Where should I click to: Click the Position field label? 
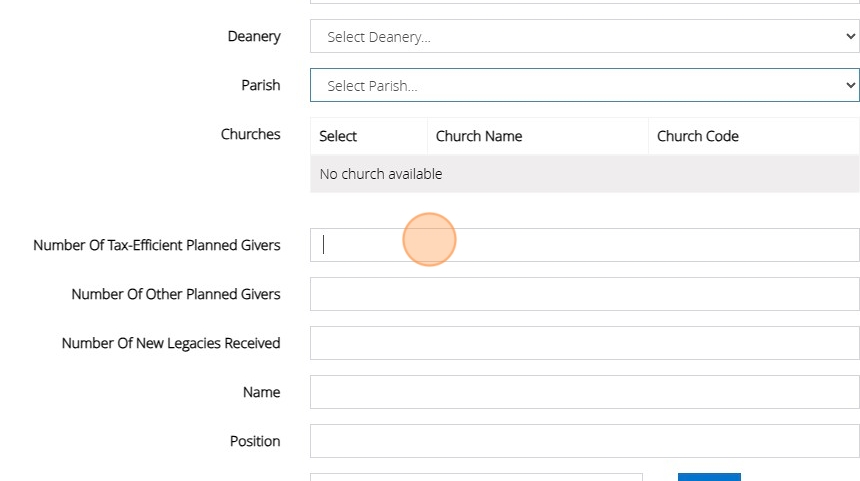coord(255,441)
